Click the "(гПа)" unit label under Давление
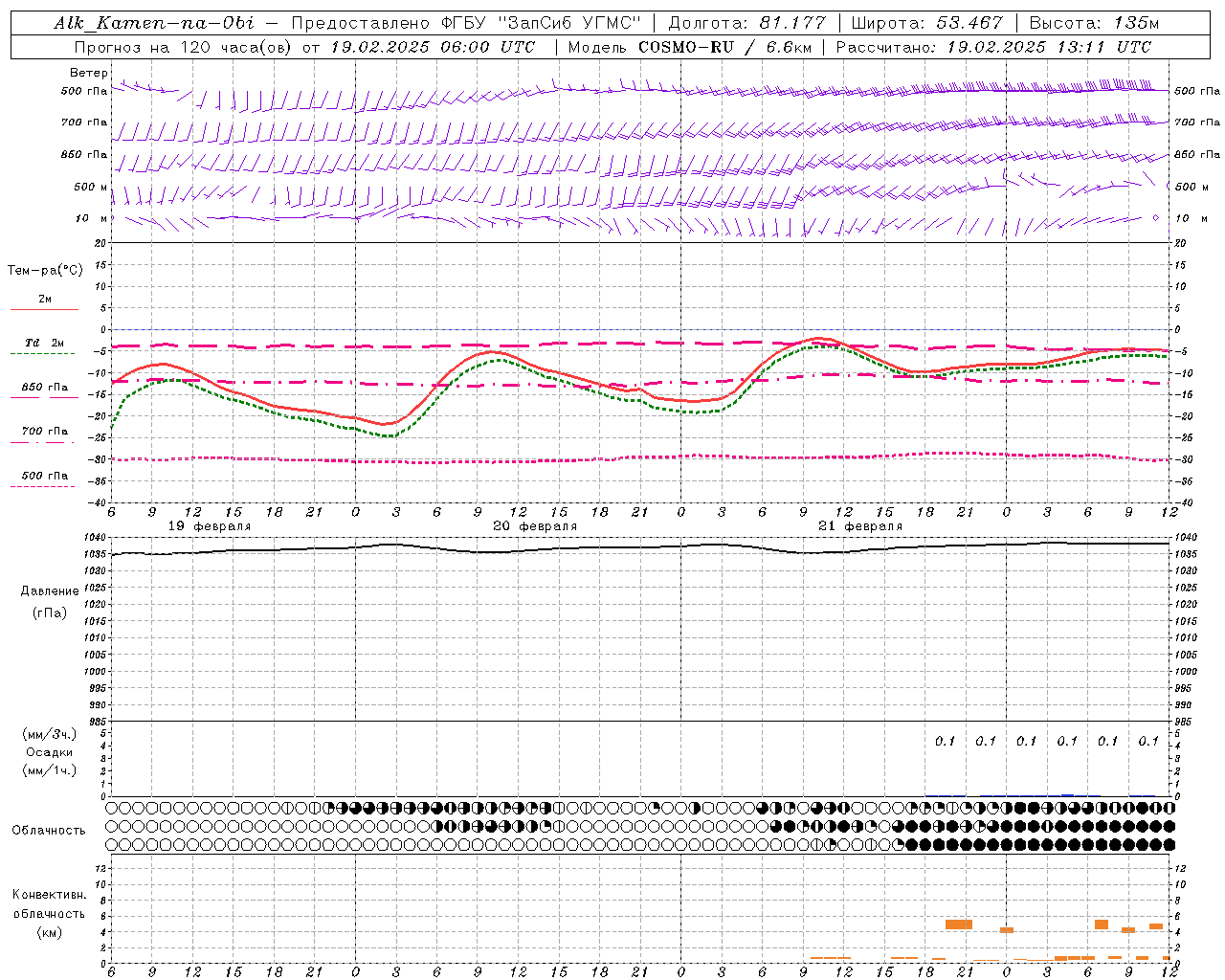The width and height of the screenshot is (1225, 980). coord(49,613)
